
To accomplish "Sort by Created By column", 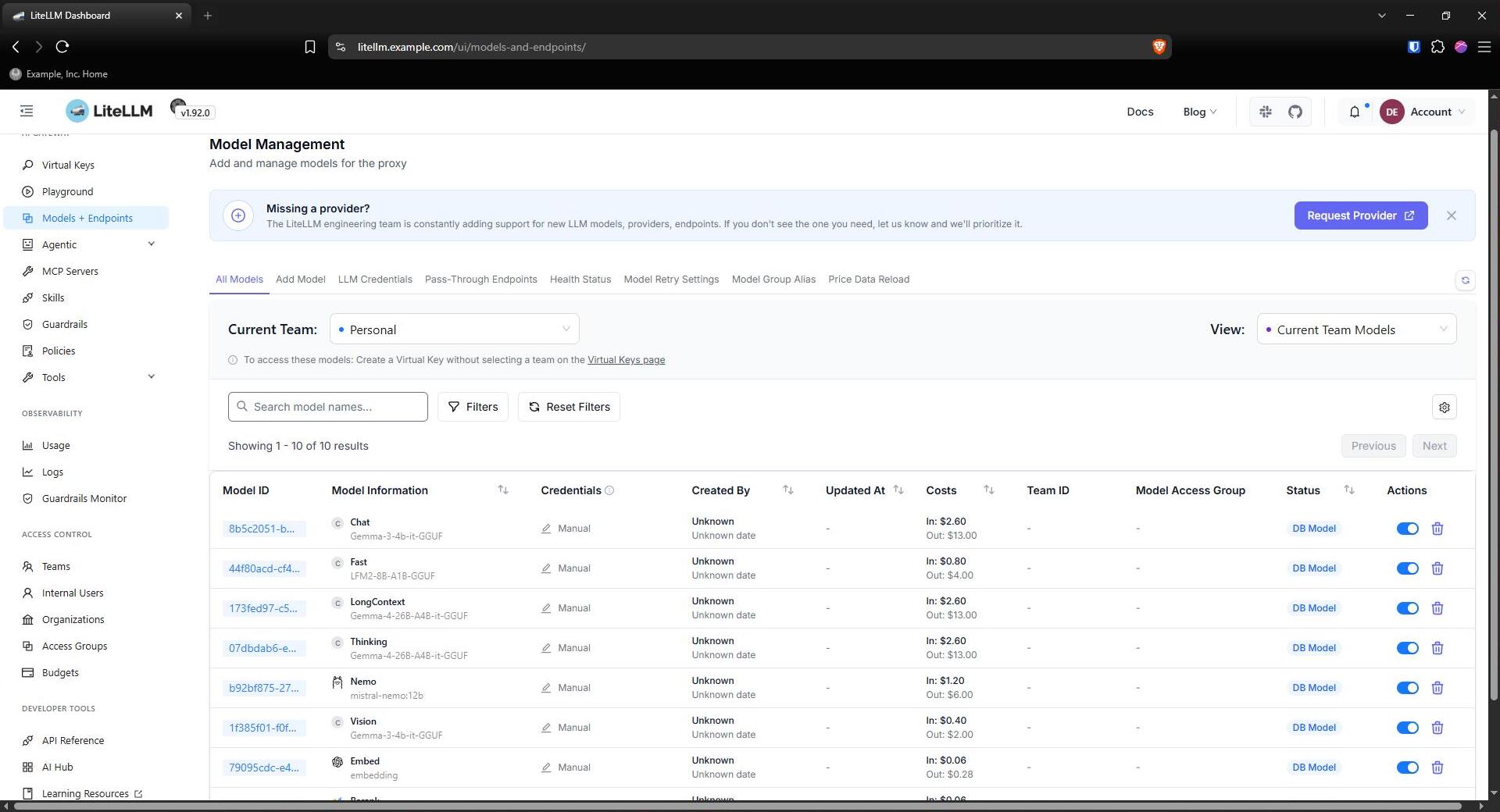I will [x=788, y=490].
